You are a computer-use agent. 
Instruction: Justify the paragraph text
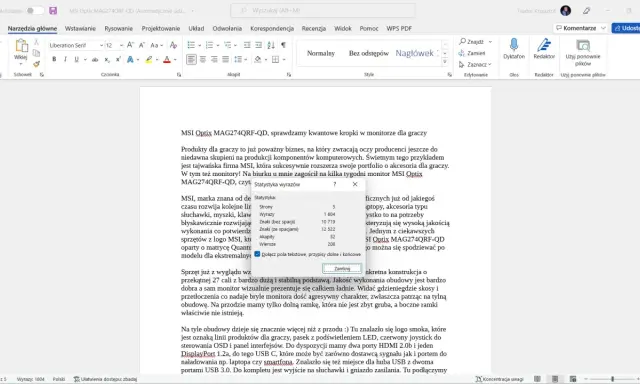point(225,60)
